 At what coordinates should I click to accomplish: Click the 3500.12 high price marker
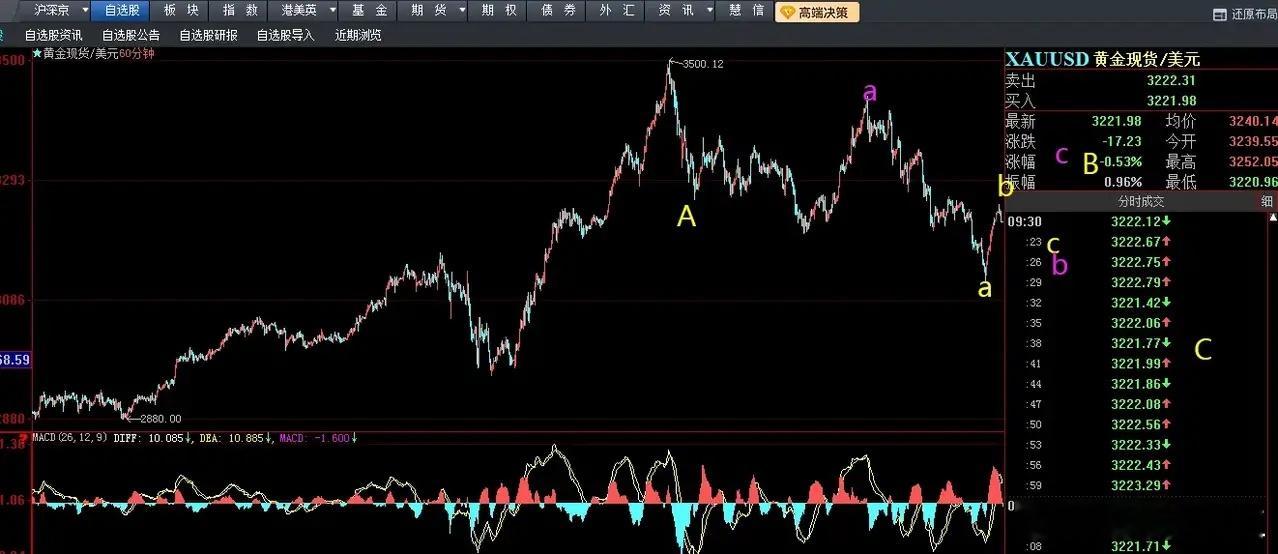point(702,64)
